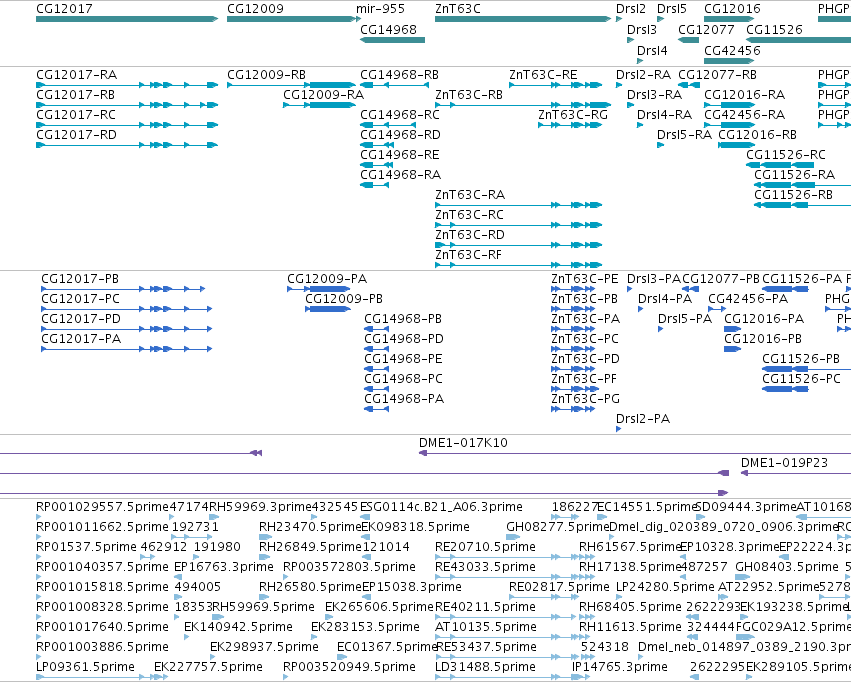The height and width of the screenshot is (682, 851).
Task: Select transcript CG12077-RB
Action: tap(717, 74)
